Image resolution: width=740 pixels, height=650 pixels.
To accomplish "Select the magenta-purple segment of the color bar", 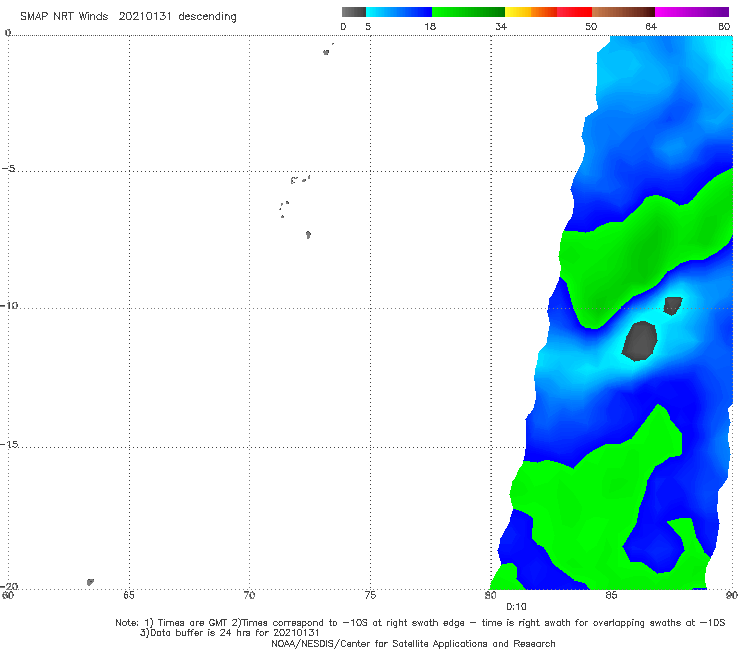I will click(x=692, y=12).
